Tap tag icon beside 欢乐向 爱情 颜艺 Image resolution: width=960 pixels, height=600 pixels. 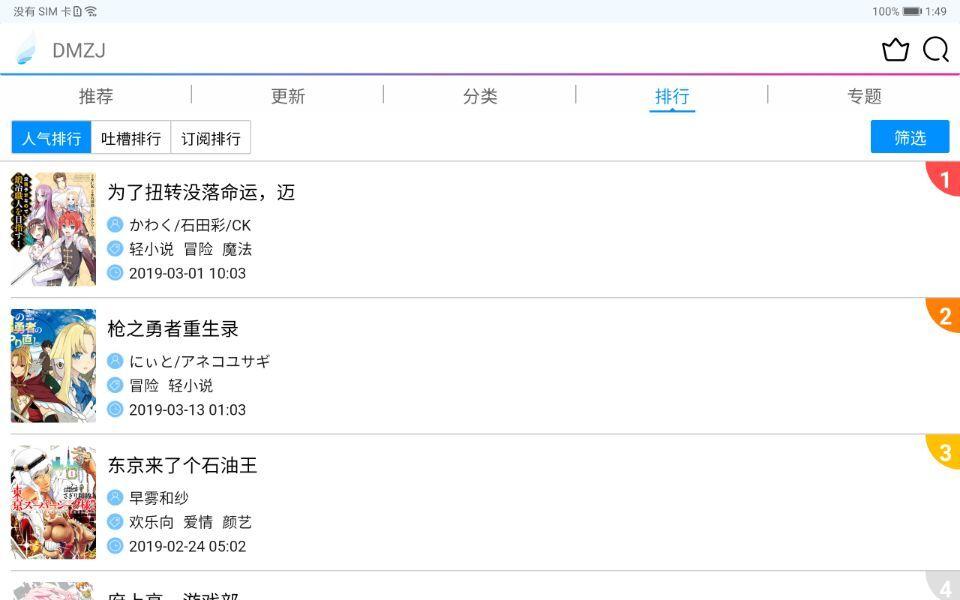115,522
